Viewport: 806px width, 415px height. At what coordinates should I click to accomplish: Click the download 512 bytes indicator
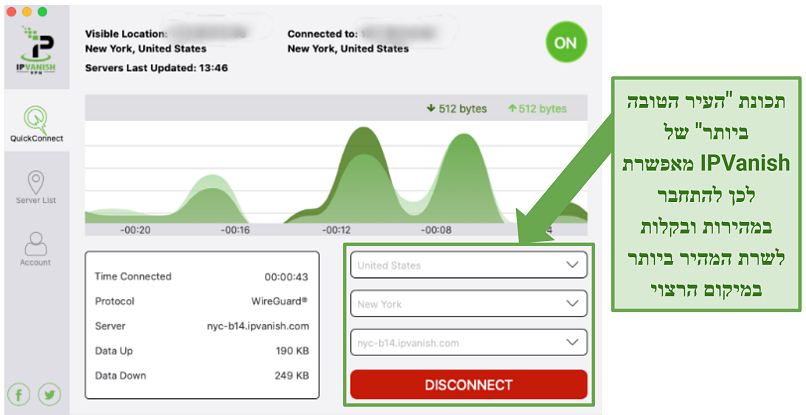point(456,109)
